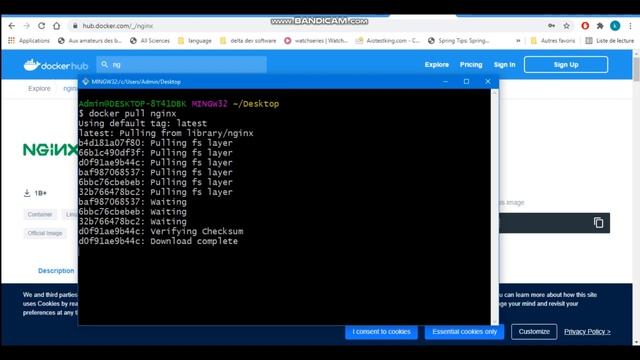
Task: Open Chrome's home page icon
Action: tap(56, 26)
